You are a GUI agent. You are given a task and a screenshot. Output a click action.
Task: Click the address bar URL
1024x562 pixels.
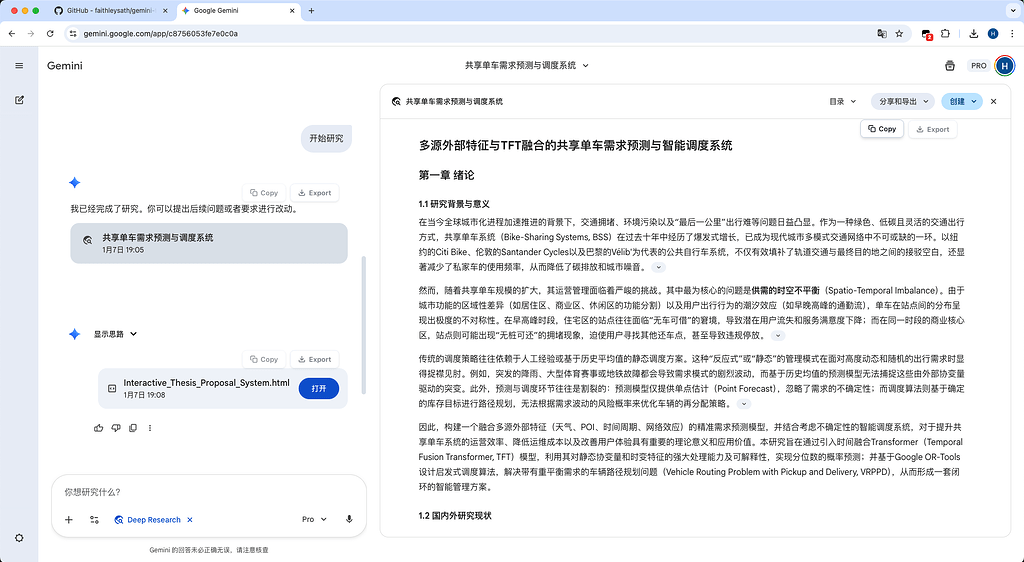click(x=161, y=33)
